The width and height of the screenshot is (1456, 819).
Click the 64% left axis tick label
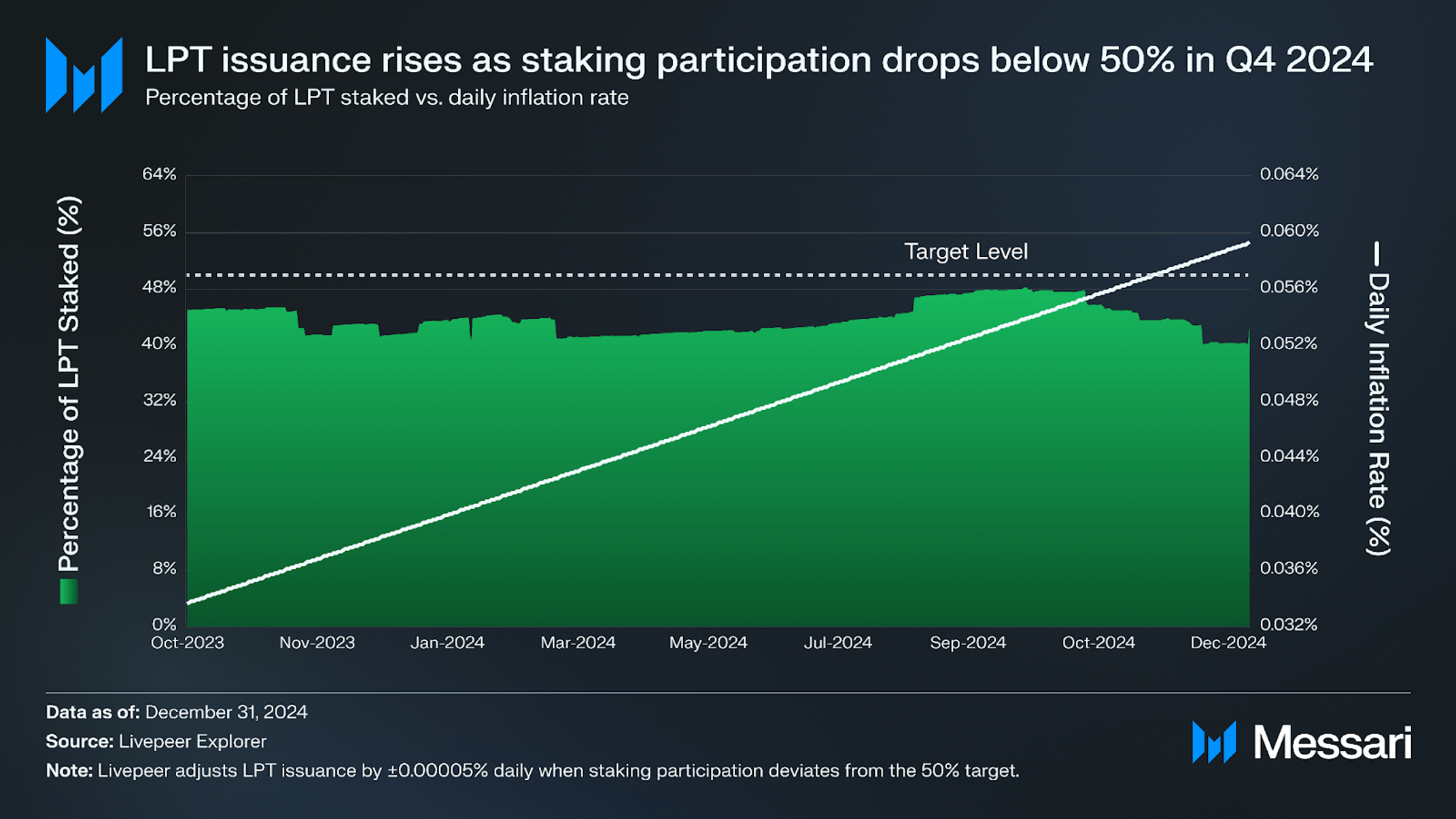point(159,174)
